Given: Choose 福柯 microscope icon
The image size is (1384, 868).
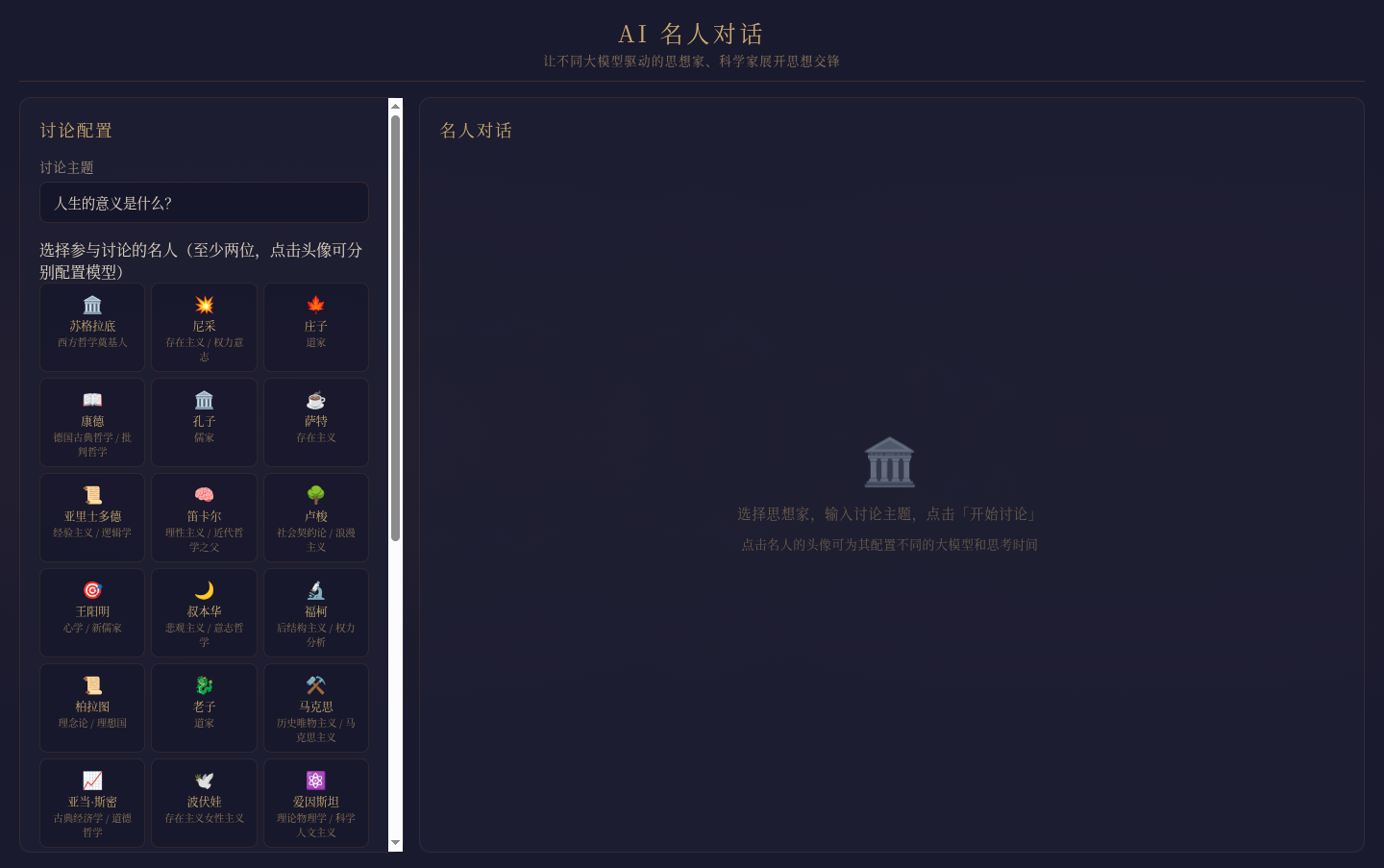Looking at the screenshot, I should pos(316,590).
